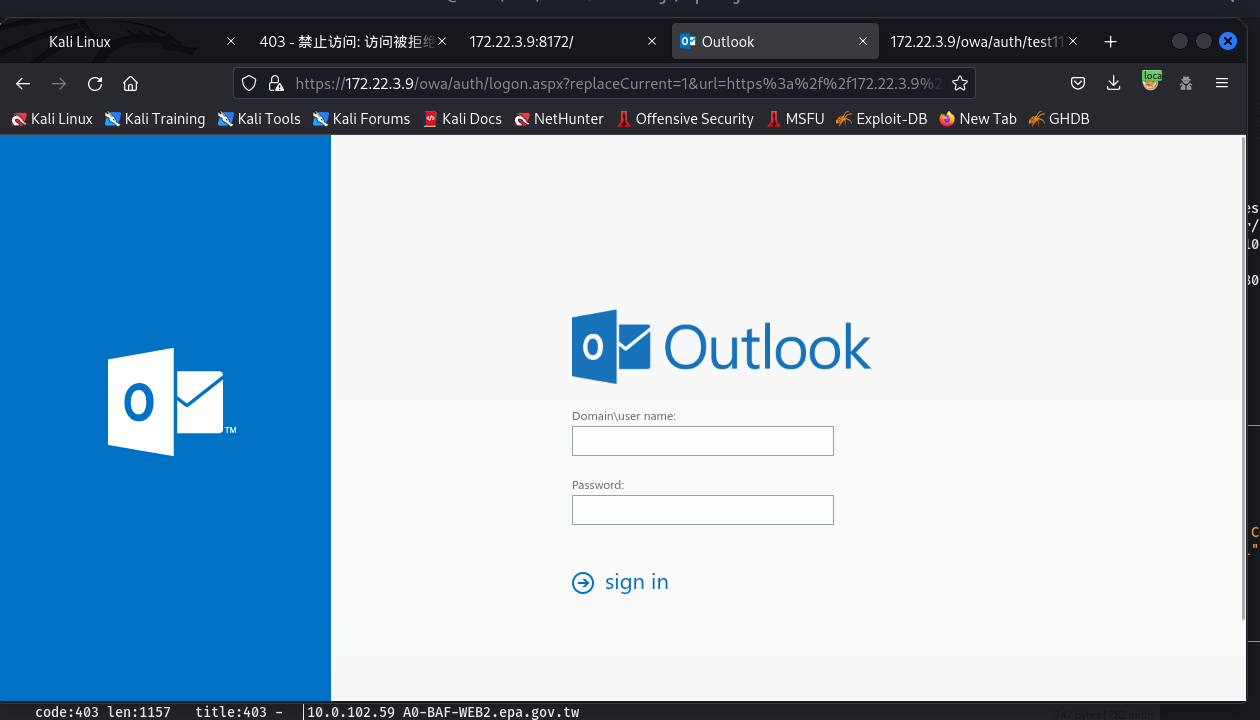Go back to the previous page

[23, 84]
